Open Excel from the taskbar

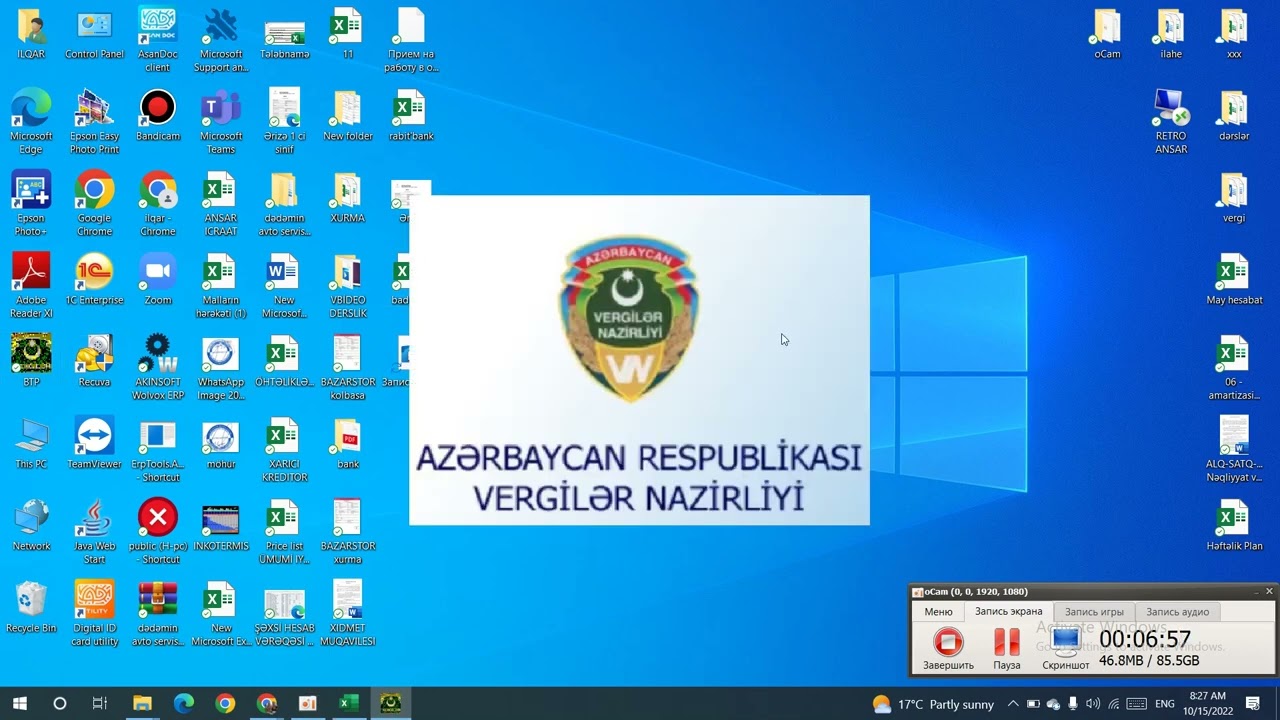[348, 704]
